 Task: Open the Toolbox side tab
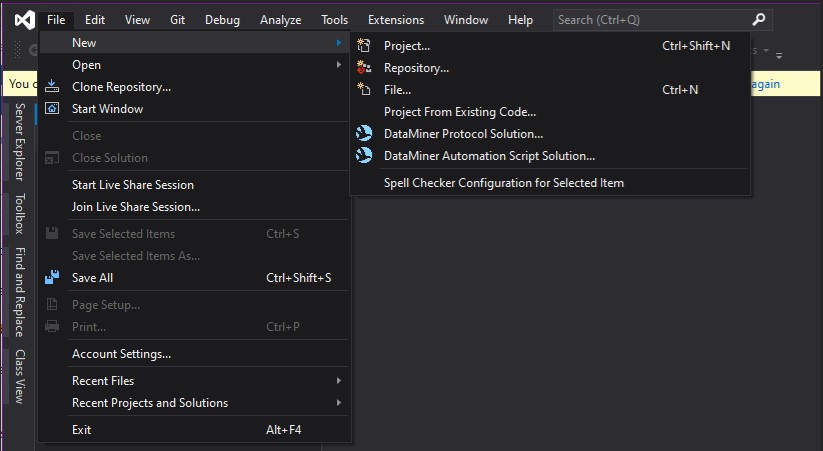click(19, 213)
